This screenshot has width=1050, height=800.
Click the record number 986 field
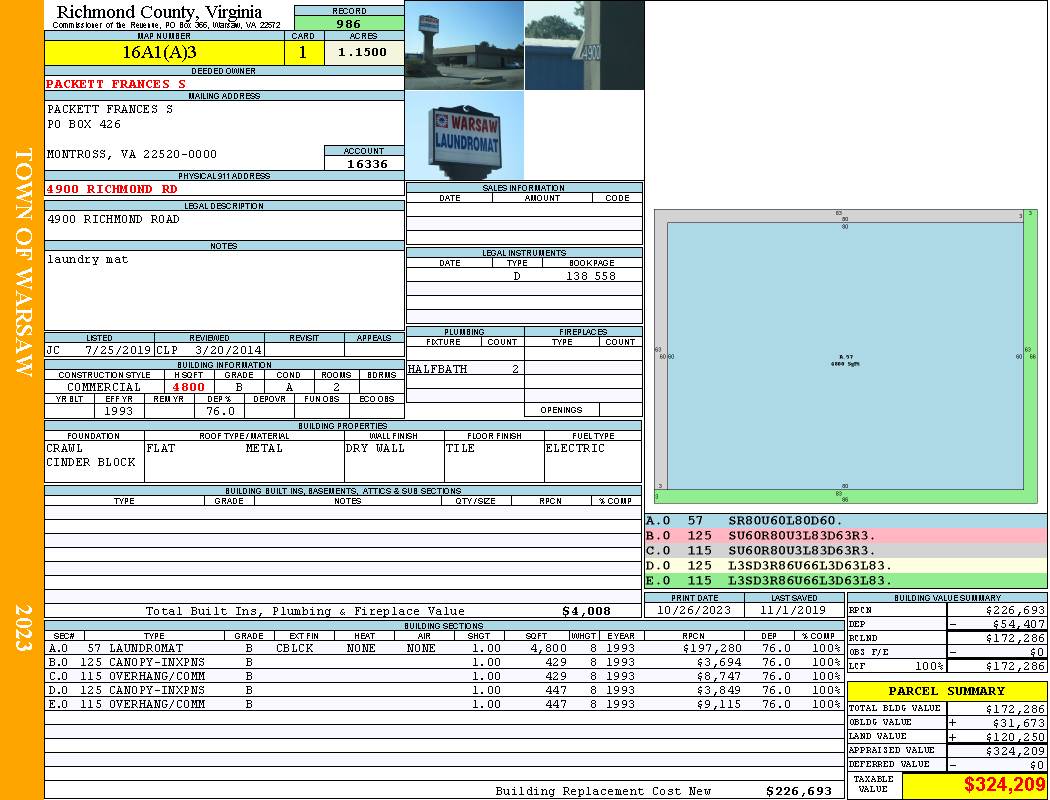348,24
